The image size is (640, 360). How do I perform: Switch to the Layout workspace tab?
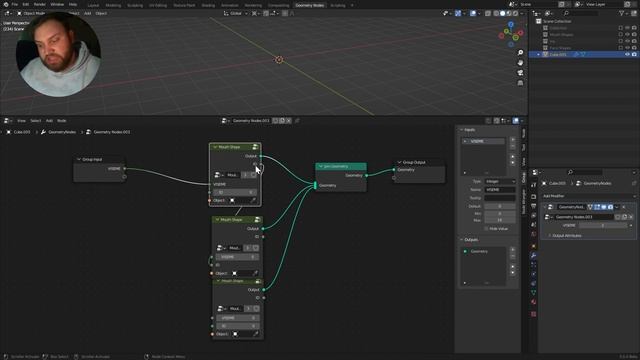93,5
